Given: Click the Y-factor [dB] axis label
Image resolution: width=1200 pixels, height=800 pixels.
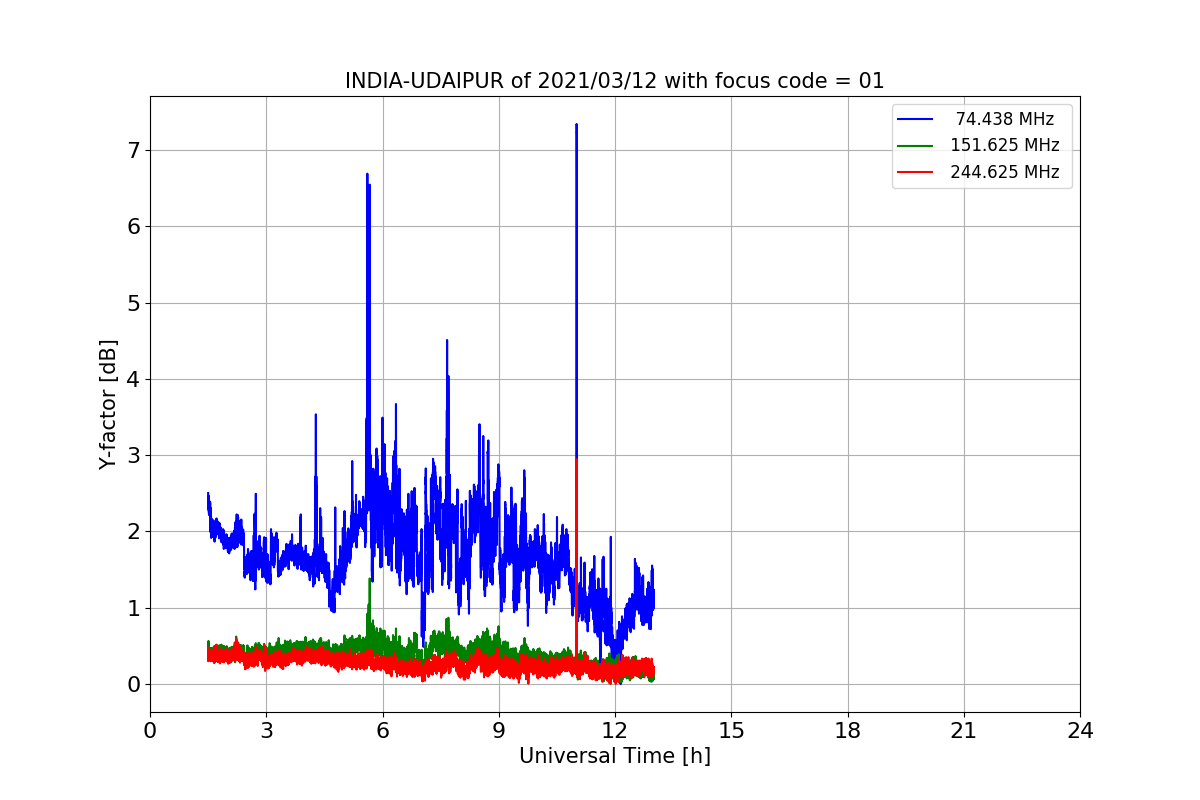Looking at the screenshot, I should coord(109,404).
